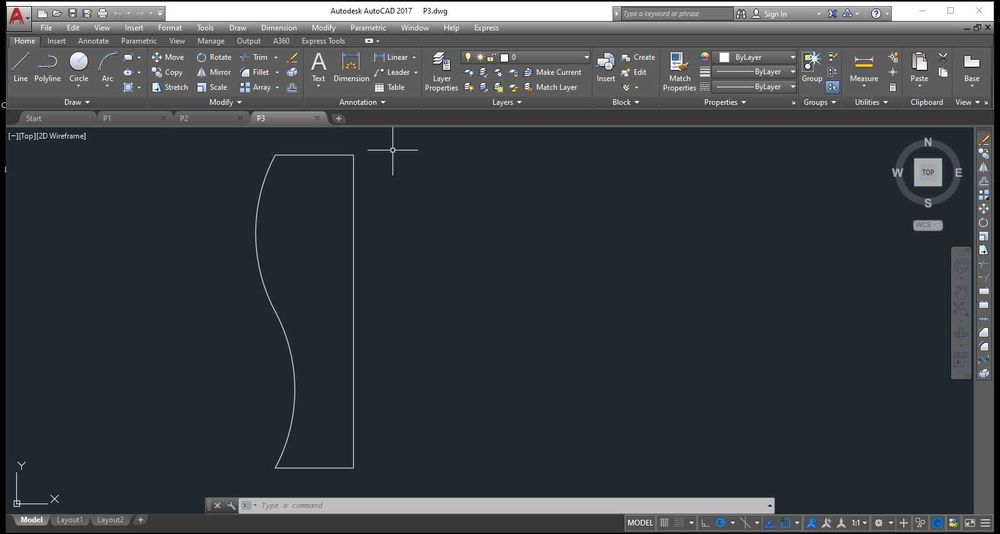The image size is (1000, 534).
Task: Expand the Layers panel
Action: 507,102
